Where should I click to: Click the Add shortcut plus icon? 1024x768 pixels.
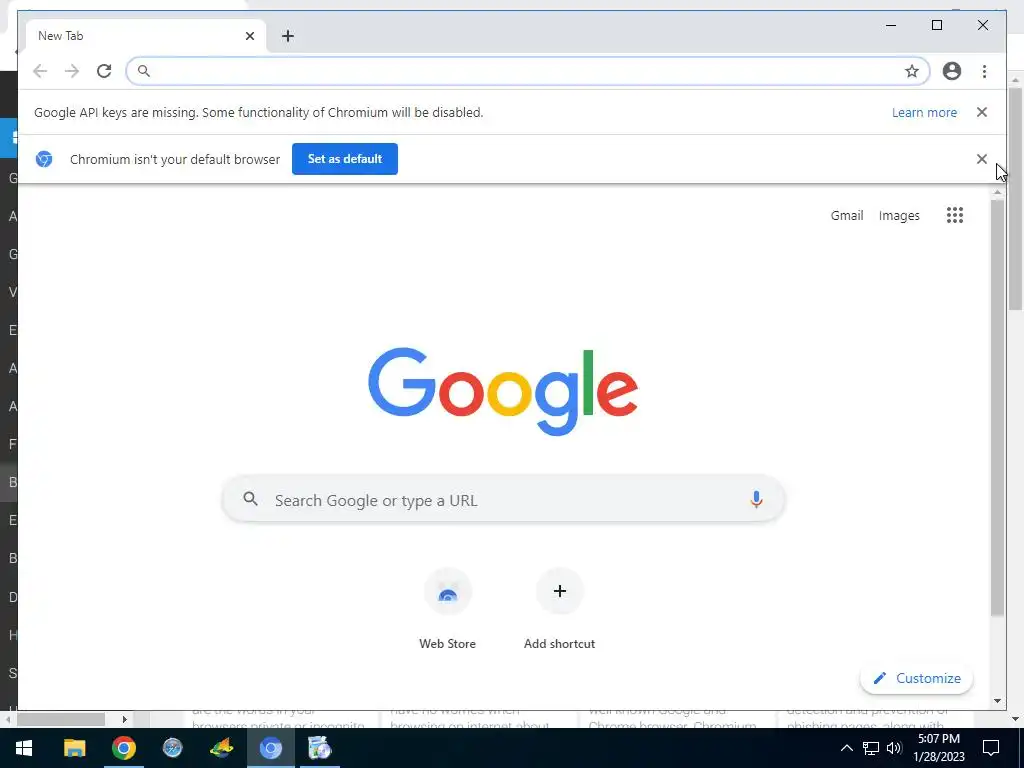click(560, 592)
